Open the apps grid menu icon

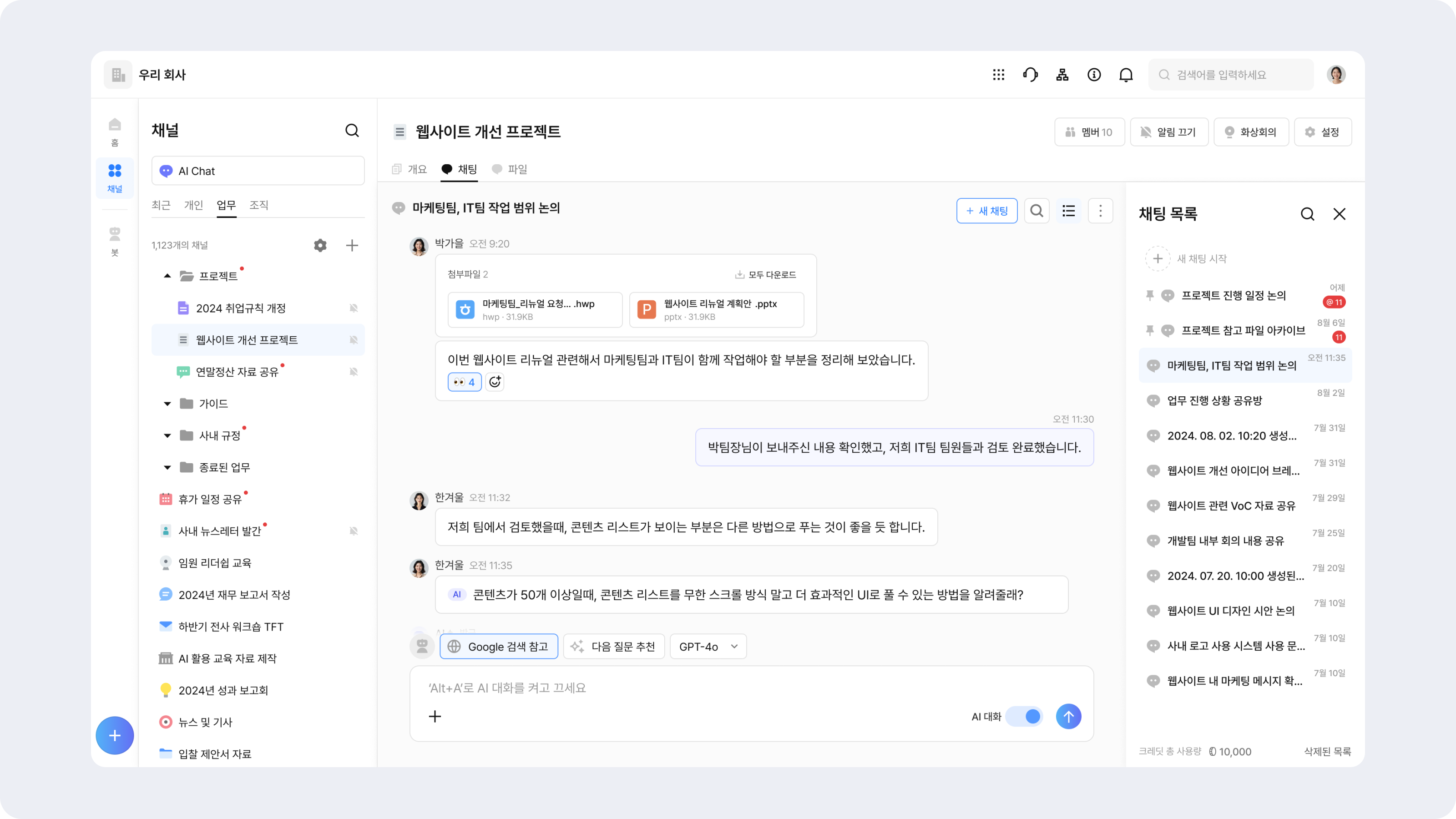998,75
